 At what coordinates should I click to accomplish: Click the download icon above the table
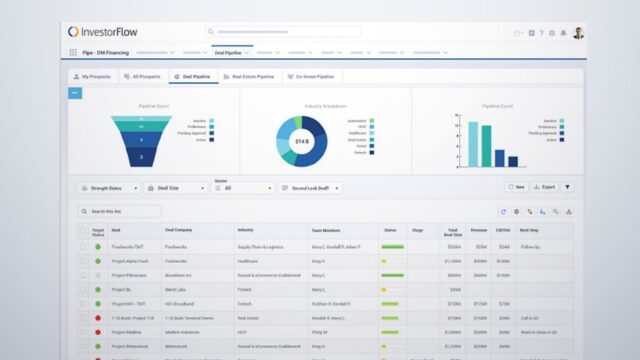click(x=569, y=211)
